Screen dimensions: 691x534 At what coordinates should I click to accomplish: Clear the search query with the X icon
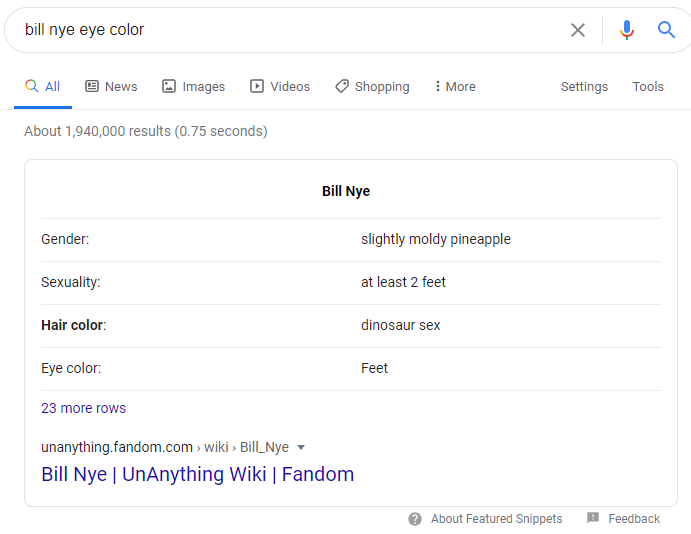click(578, 30)
